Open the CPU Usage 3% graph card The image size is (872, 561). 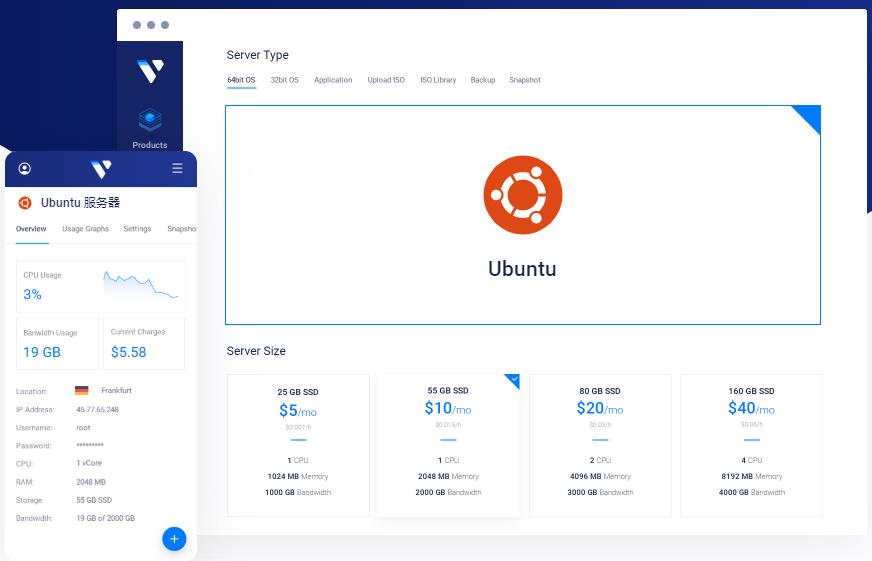coord(101,286)
